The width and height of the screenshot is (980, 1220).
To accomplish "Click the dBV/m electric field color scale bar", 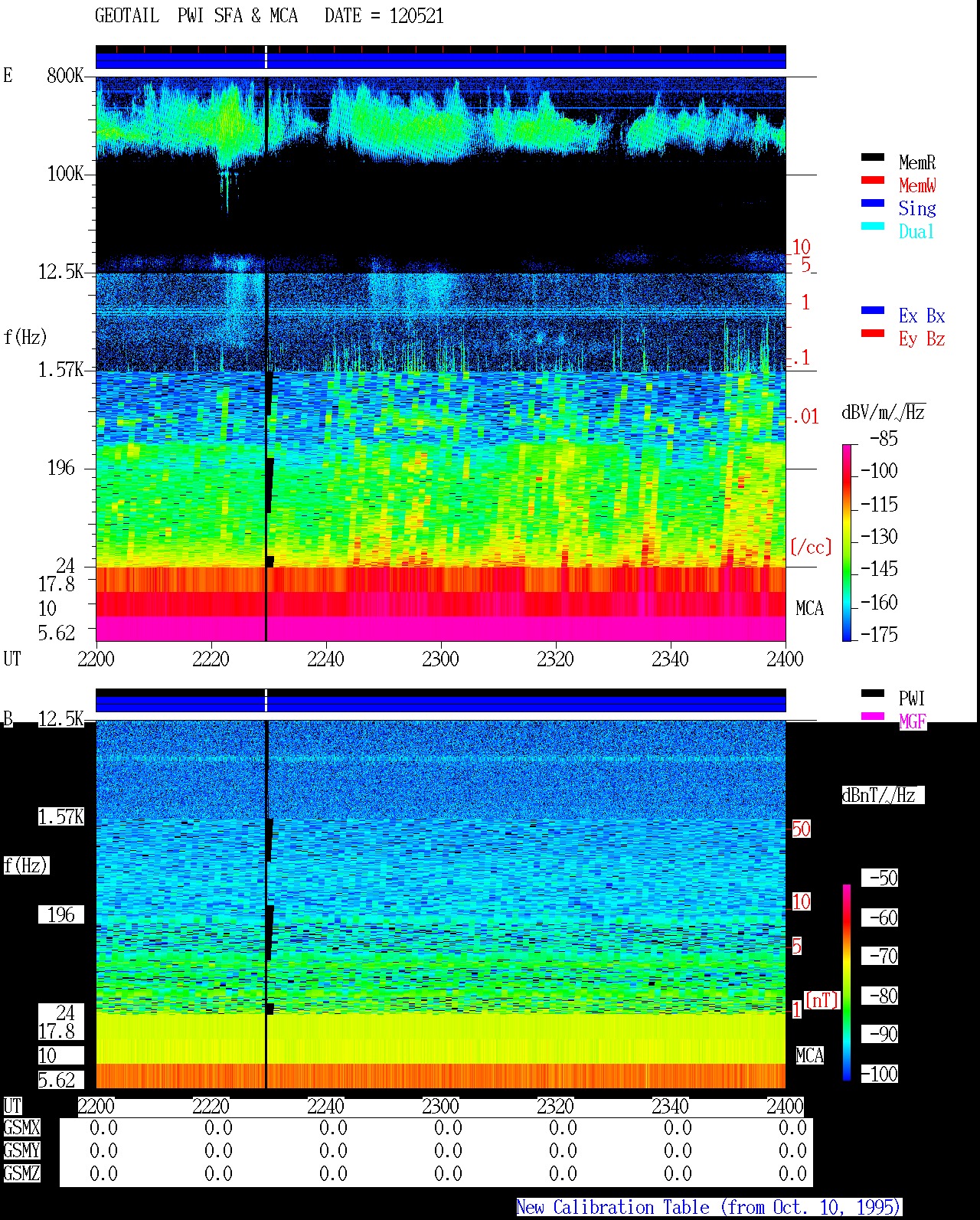I will click(847, 542).
